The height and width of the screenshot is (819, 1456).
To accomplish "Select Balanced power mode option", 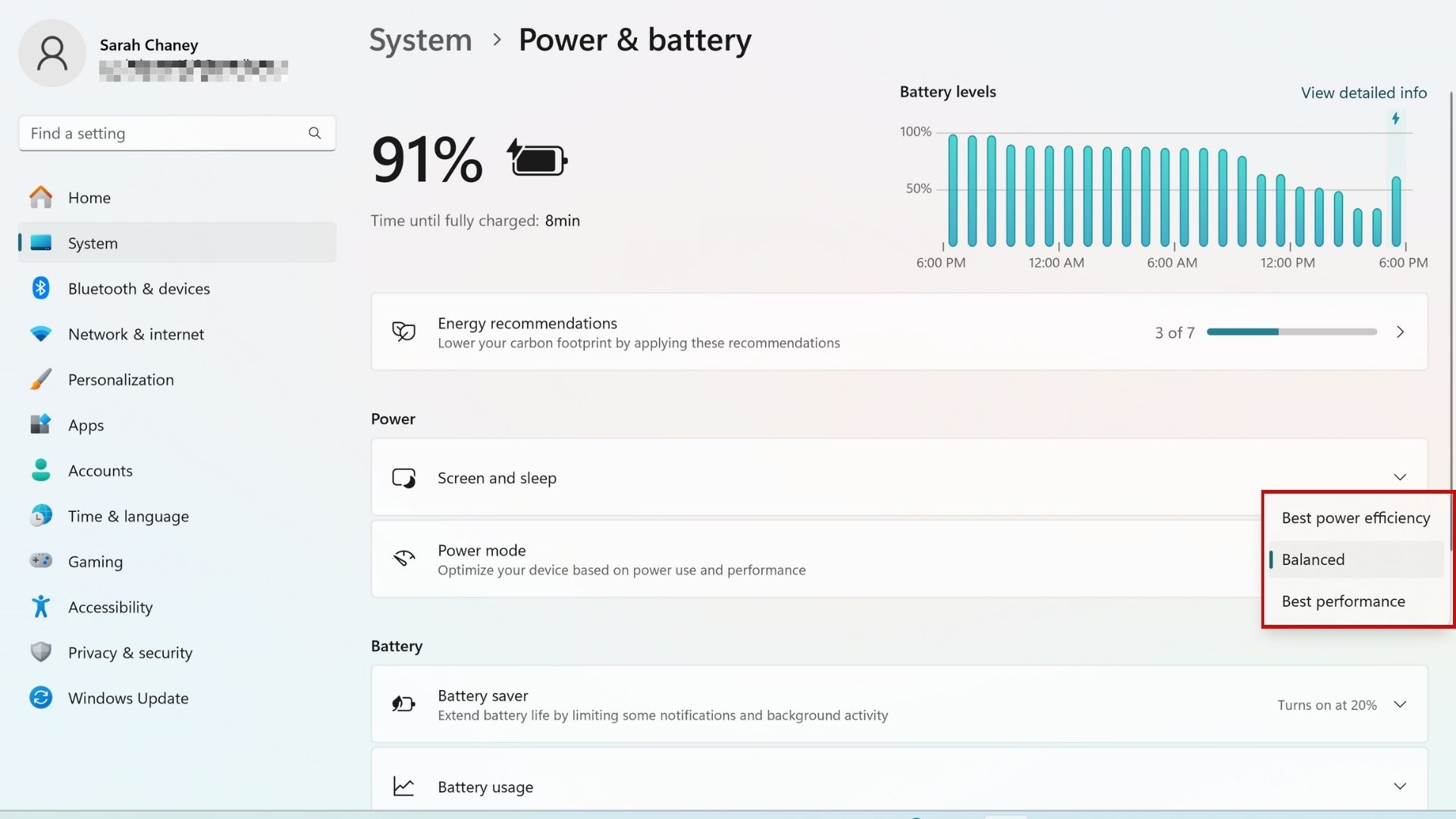I will 1313,558.
